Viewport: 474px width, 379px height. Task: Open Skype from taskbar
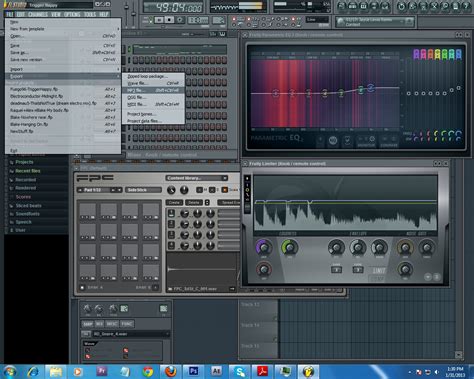pos(239,371)
